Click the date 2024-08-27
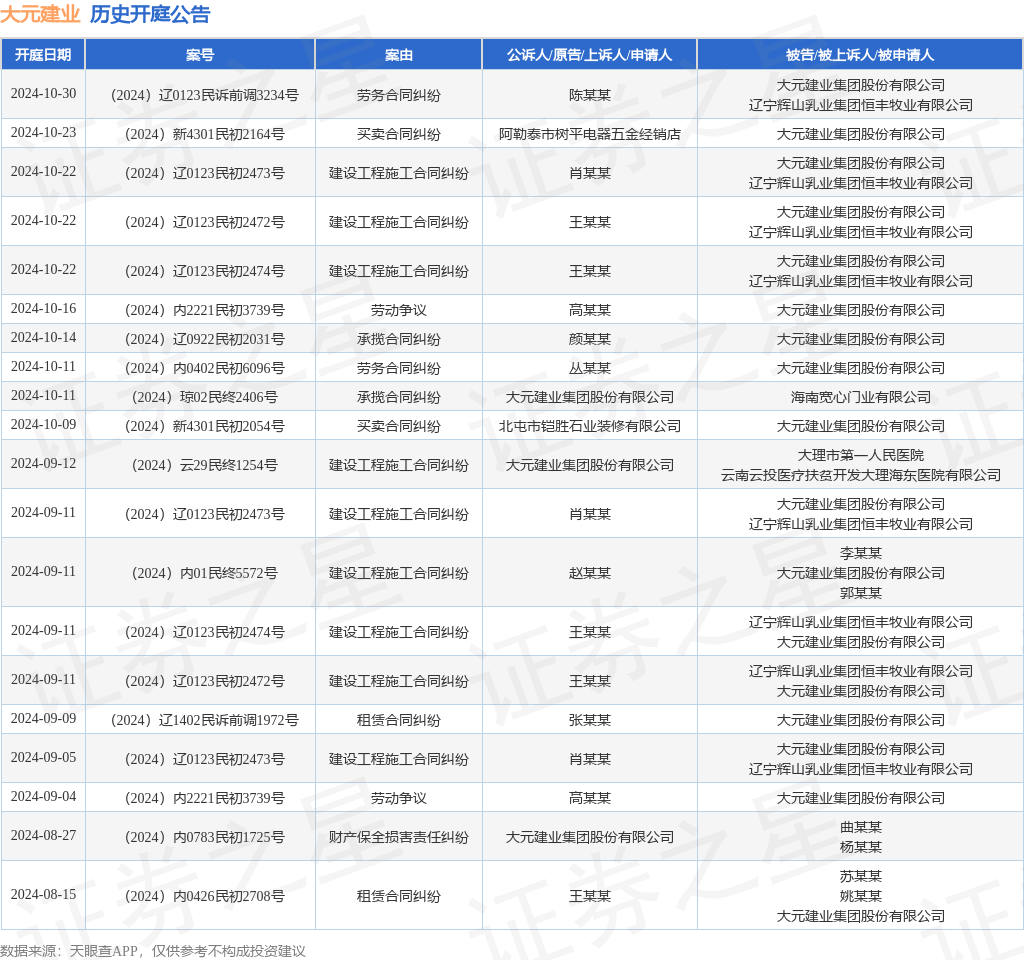This screenshot has width=1024, height=960. 43,835
